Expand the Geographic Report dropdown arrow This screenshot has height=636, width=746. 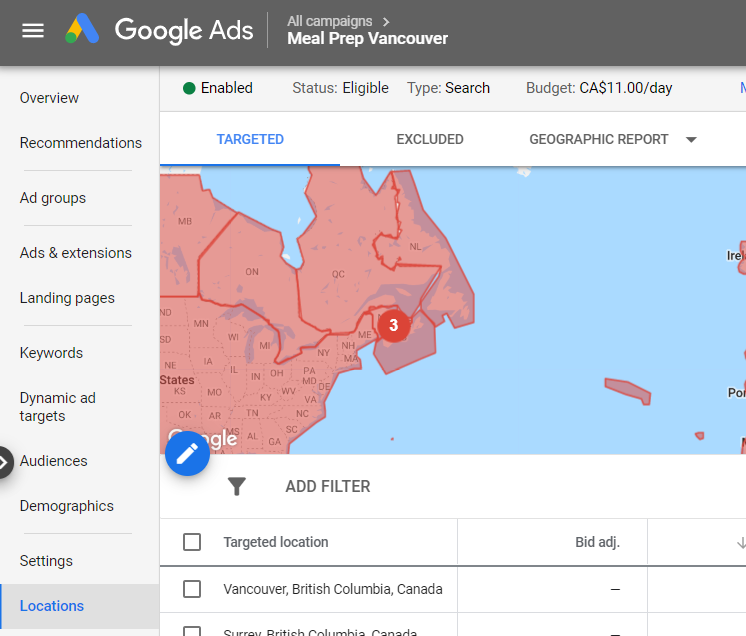click(691, 140)
